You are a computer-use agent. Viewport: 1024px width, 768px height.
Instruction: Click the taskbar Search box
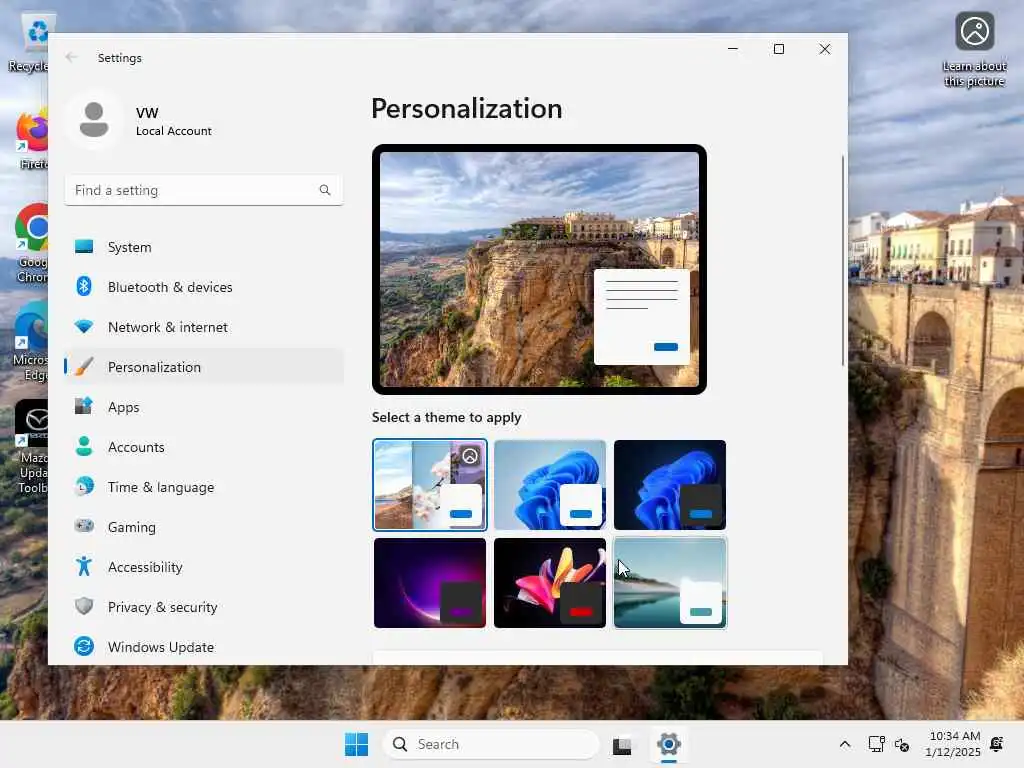click(x=490, y=744)
